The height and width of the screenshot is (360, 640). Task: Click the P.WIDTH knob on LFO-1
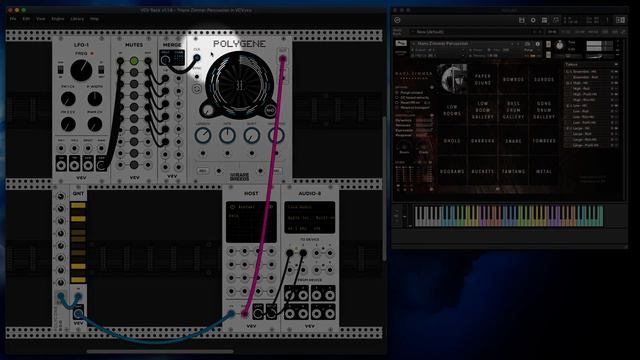click(x=95, y=99)
